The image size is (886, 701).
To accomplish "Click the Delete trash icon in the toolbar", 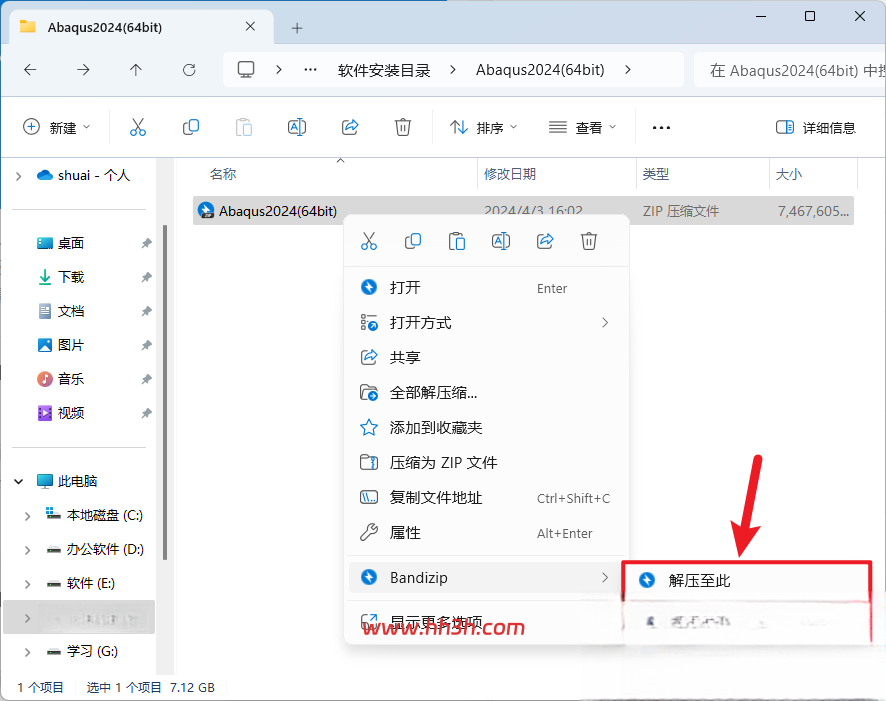I will [x=403, y=127].
